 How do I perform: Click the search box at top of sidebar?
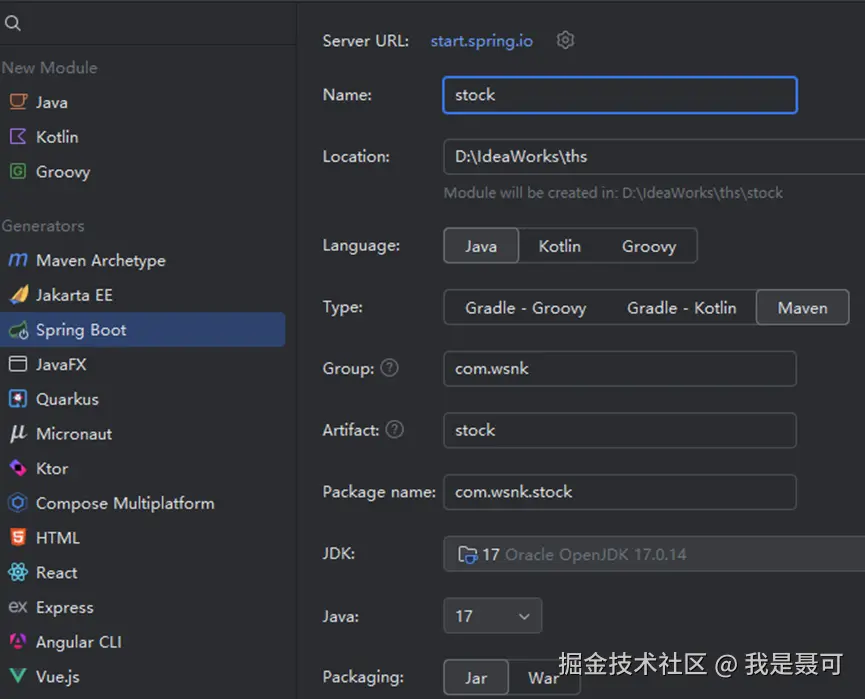pos(148,23)
